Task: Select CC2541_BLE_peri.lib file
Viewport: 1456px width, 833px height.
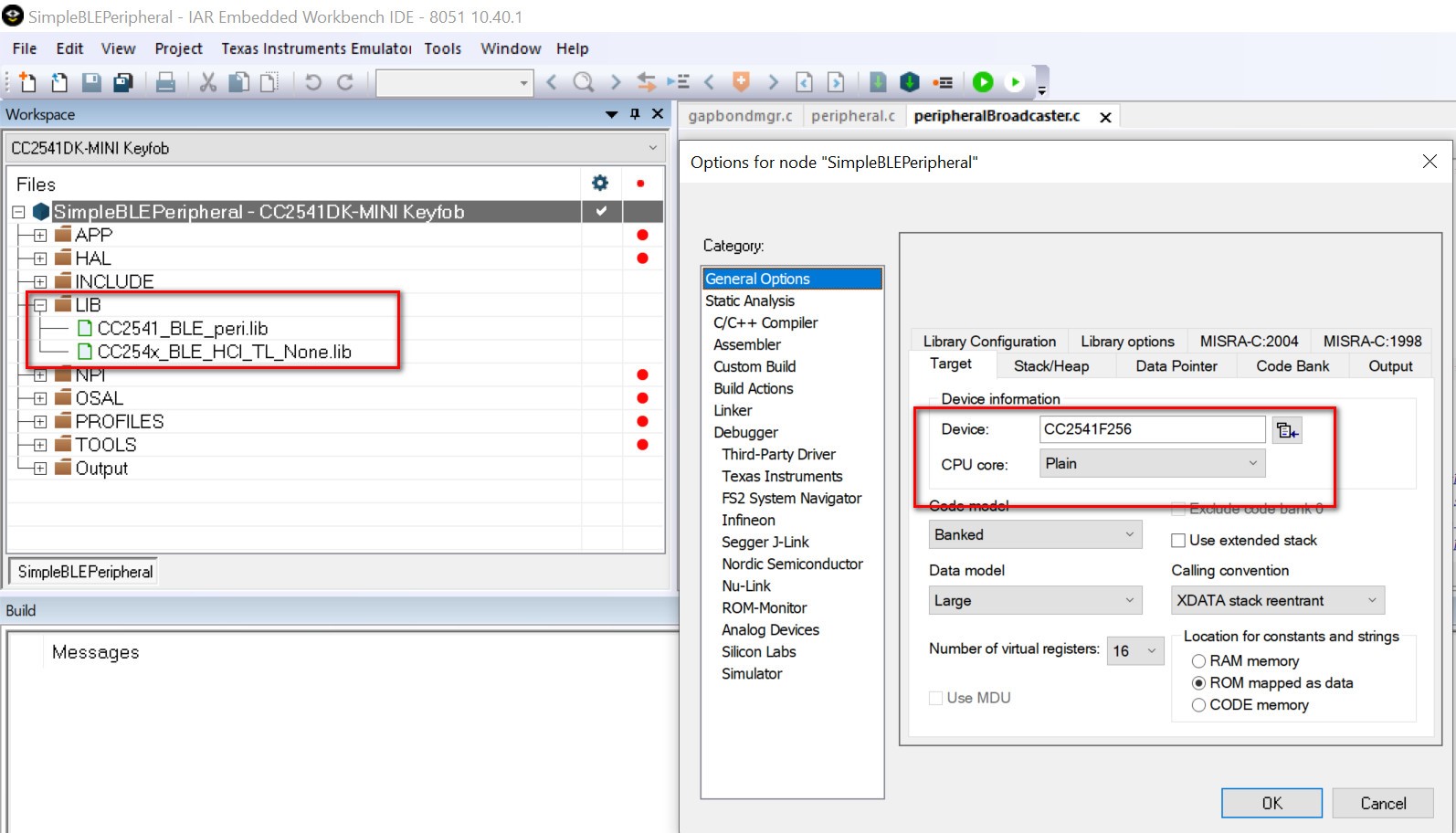Action: (x=182, y=329)
